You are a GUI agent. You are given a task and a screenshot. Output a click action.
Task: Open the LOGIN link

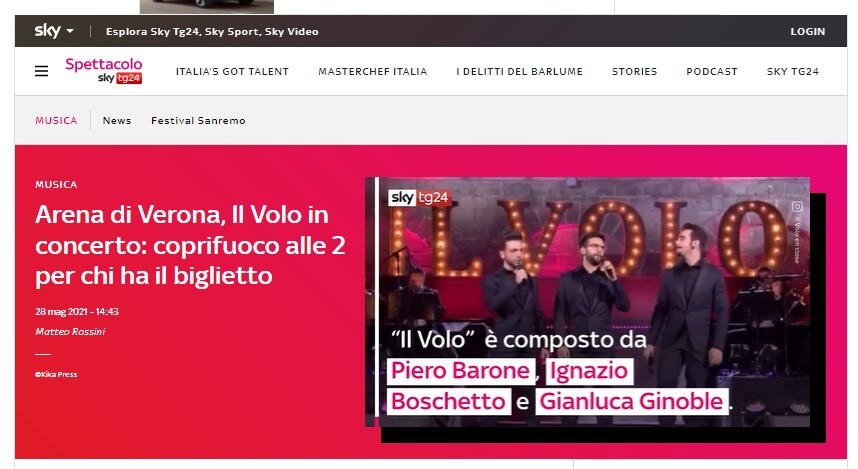point(808,32)
